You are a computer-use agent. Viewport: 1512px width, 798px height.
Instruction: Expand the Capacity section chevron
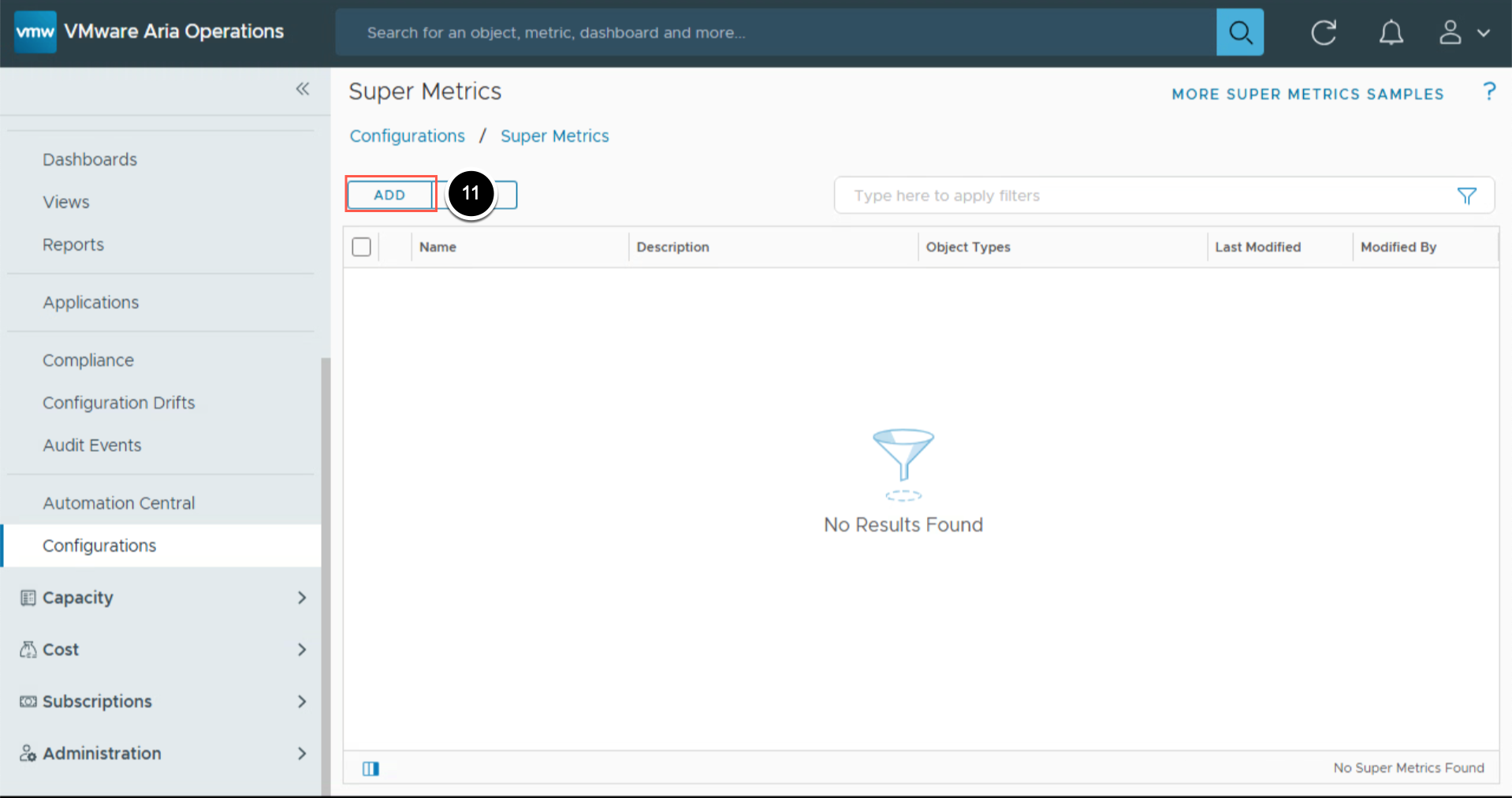[302, 598]
